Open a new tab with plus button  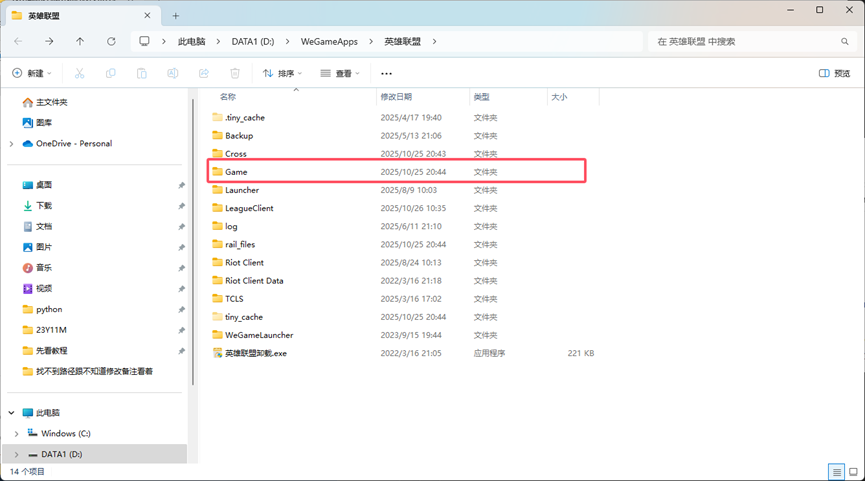175,16
